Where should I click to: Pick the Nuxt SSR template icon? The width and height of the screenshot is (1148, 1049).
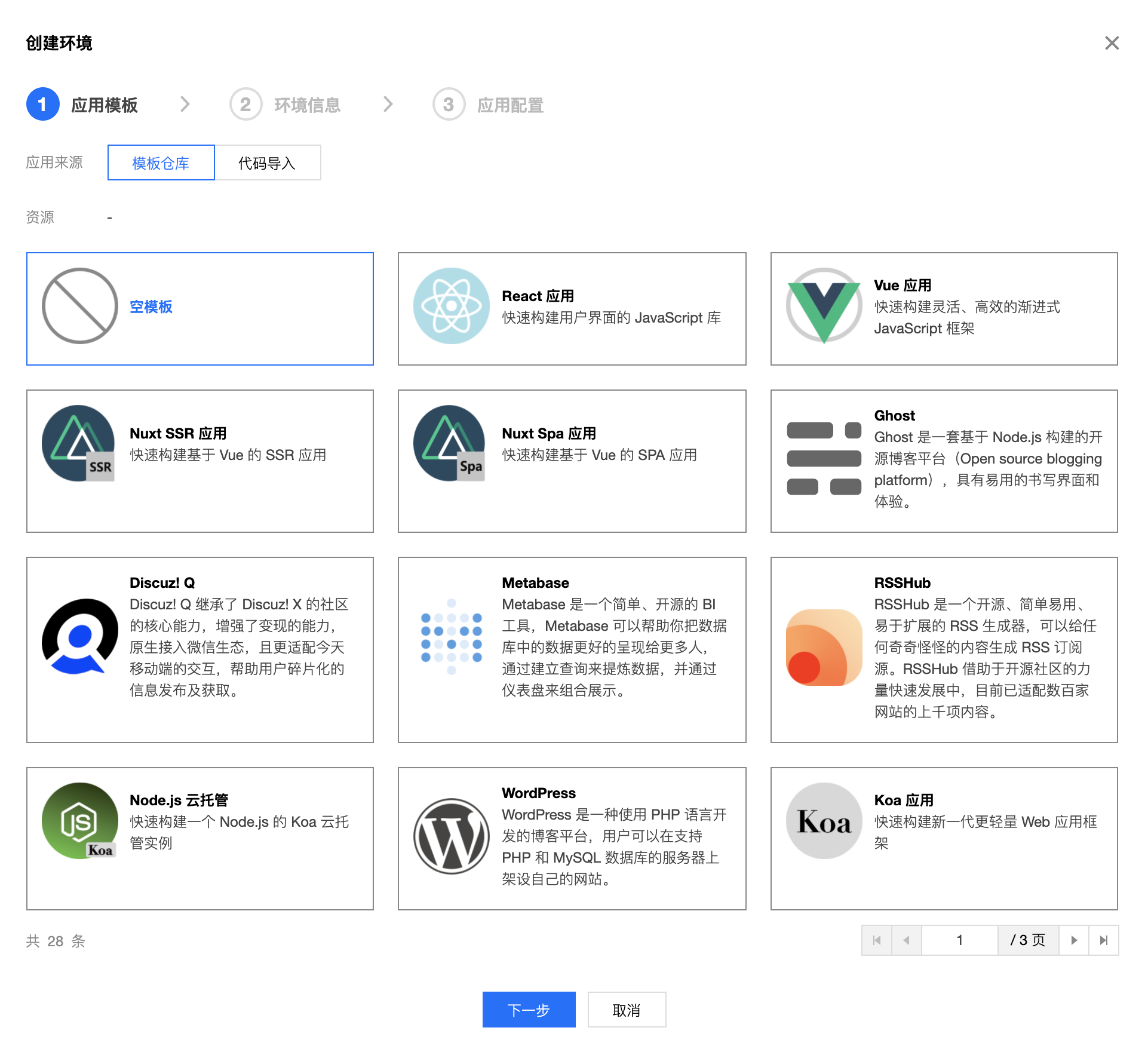79,443
